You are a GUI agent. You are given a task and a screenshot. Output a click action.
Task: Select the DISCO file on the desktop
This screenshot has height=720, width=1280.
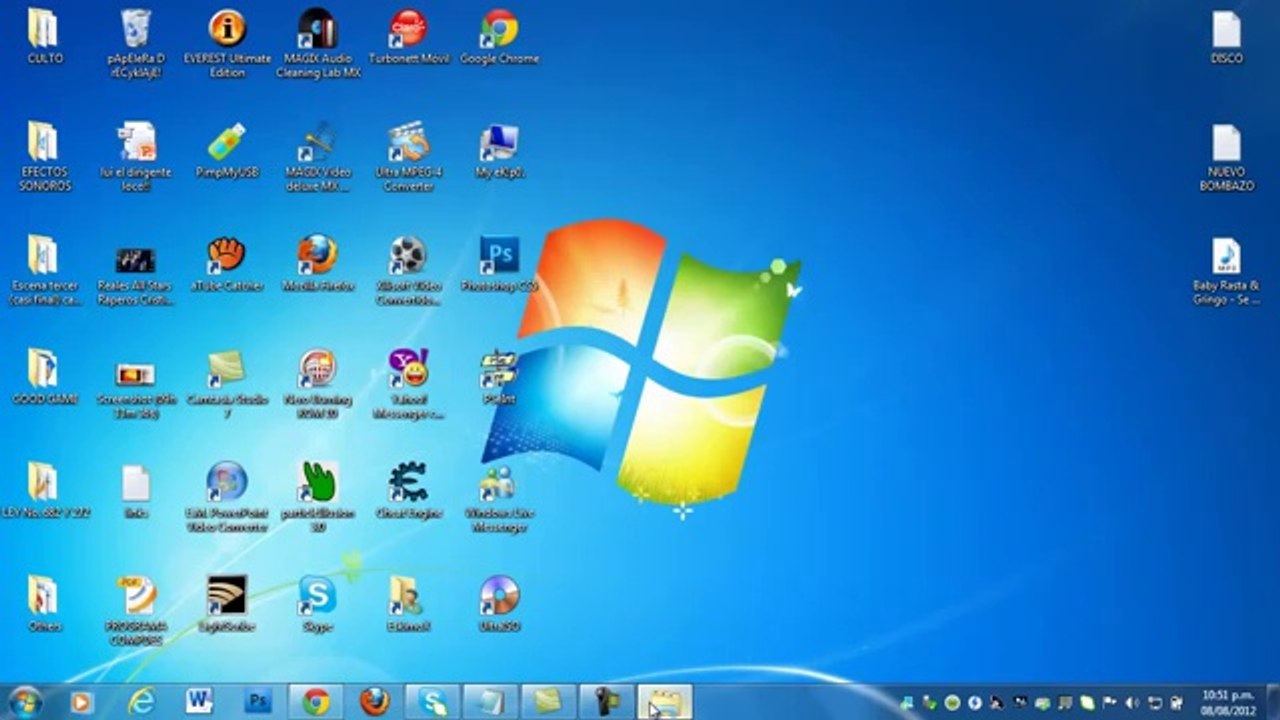click(x=1227, y=37)
